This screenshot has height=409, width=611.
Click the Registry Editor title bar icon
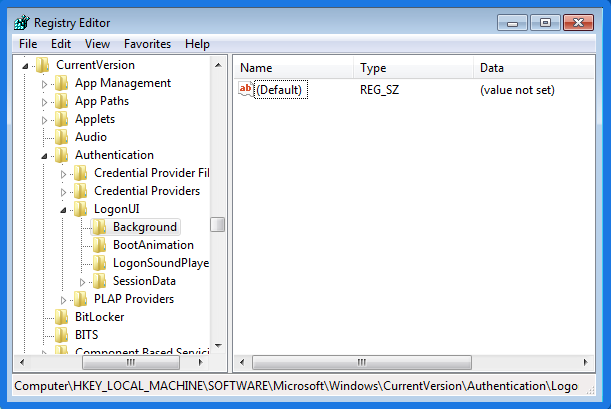tap(22, 23)
